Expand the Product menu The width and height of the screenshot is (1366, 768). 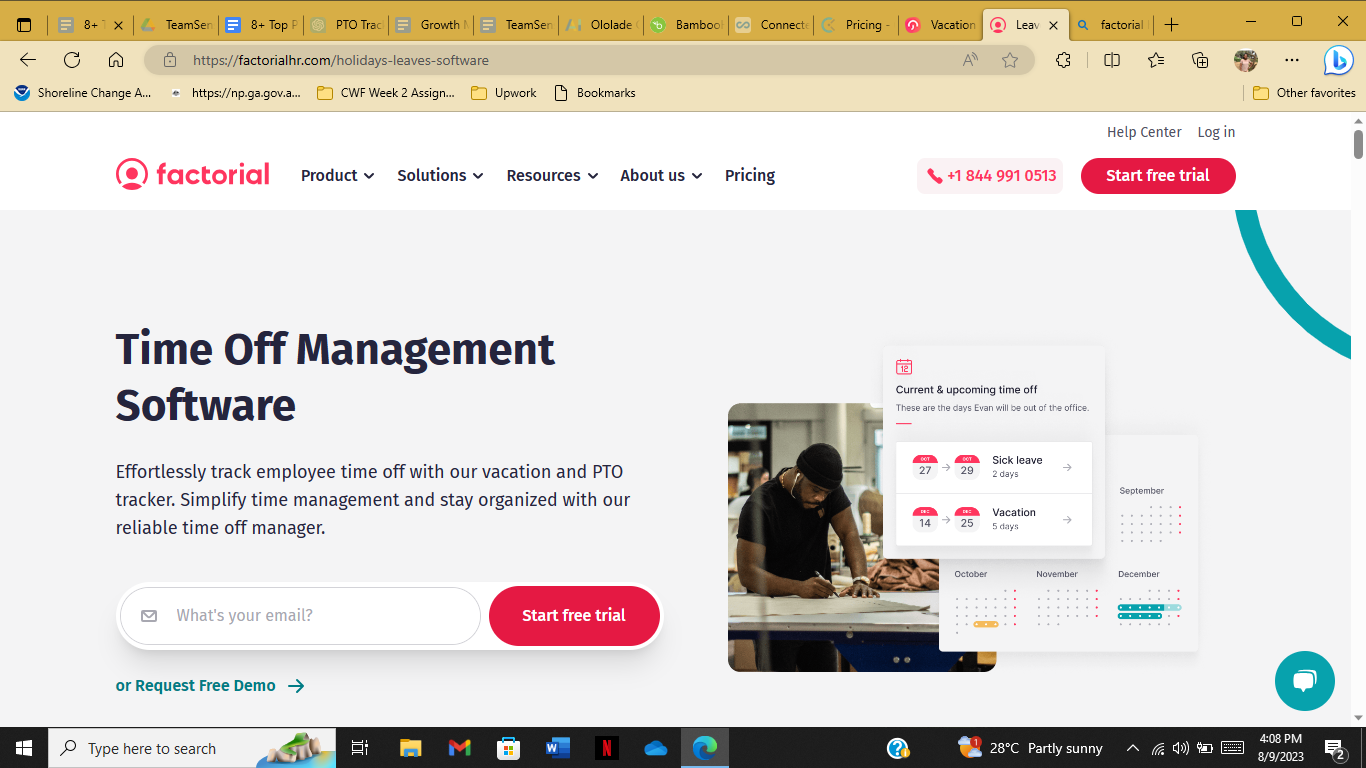pyautogui.click(x=338, y=175)
